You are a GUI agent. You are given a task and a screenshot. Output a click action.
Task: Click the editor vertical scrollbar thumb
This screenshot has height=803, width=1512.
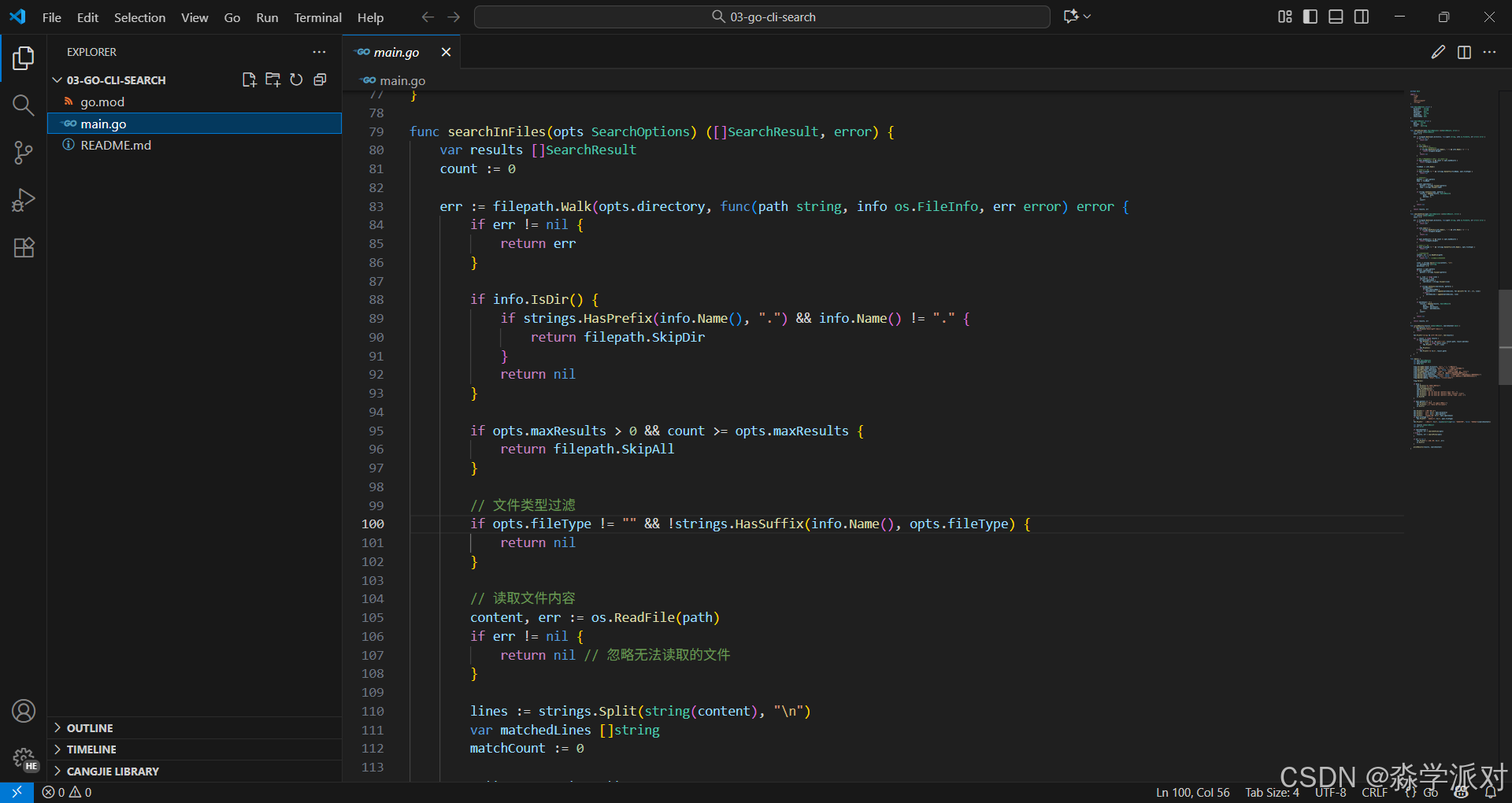[x=1505, y=336]
